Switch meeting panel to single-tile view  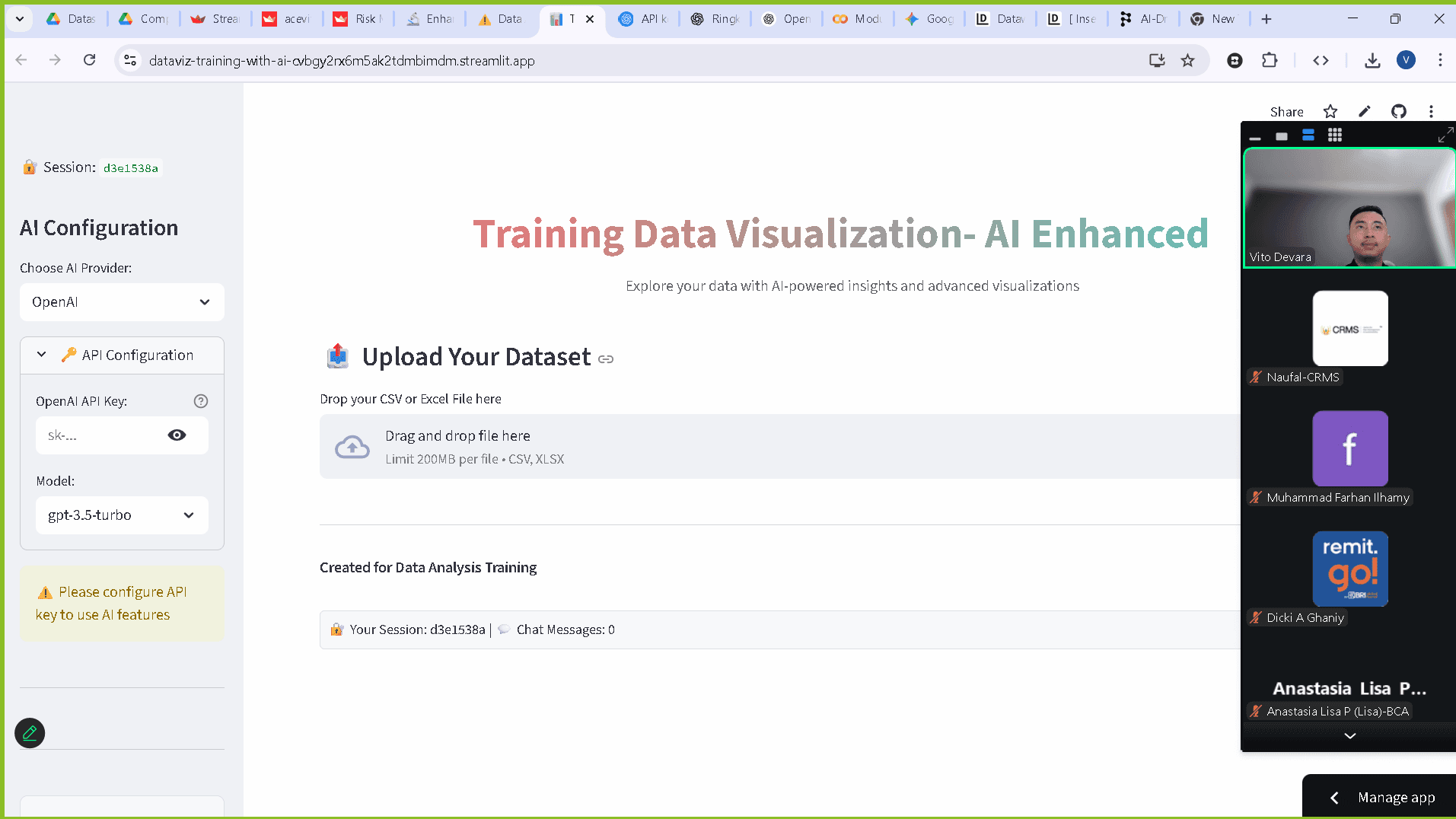[1282, 136]
